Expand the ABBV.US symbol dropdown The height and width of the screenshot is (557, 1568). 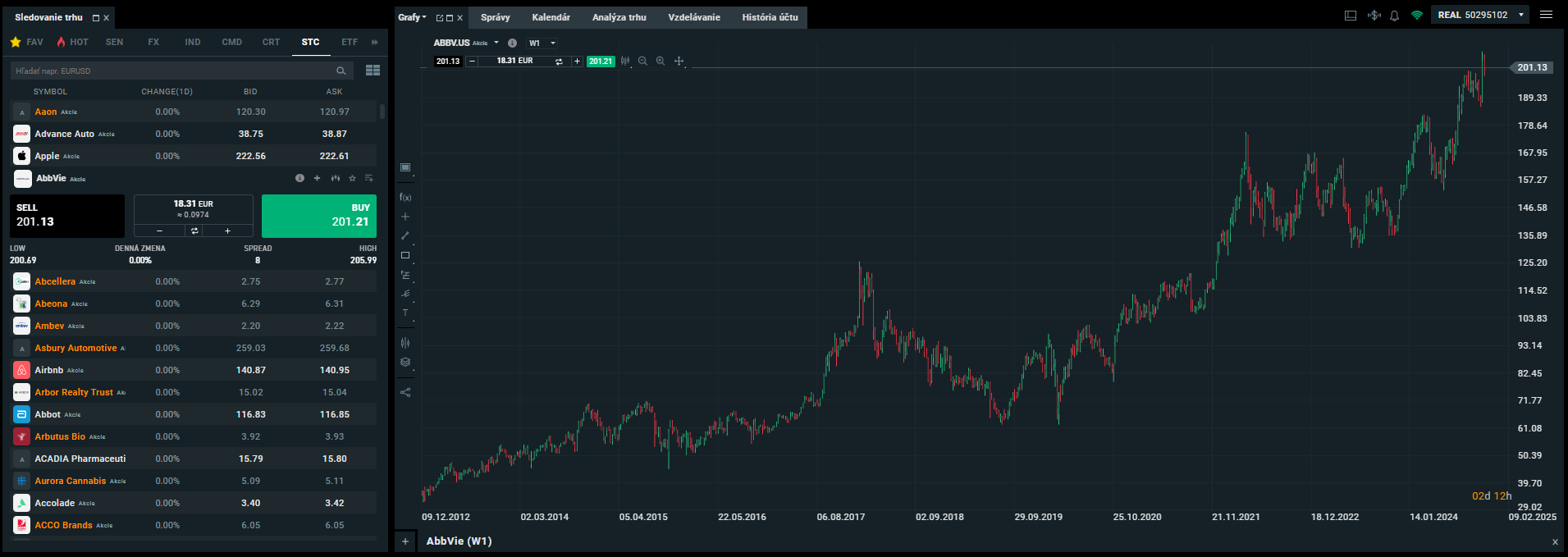(496, 43)
